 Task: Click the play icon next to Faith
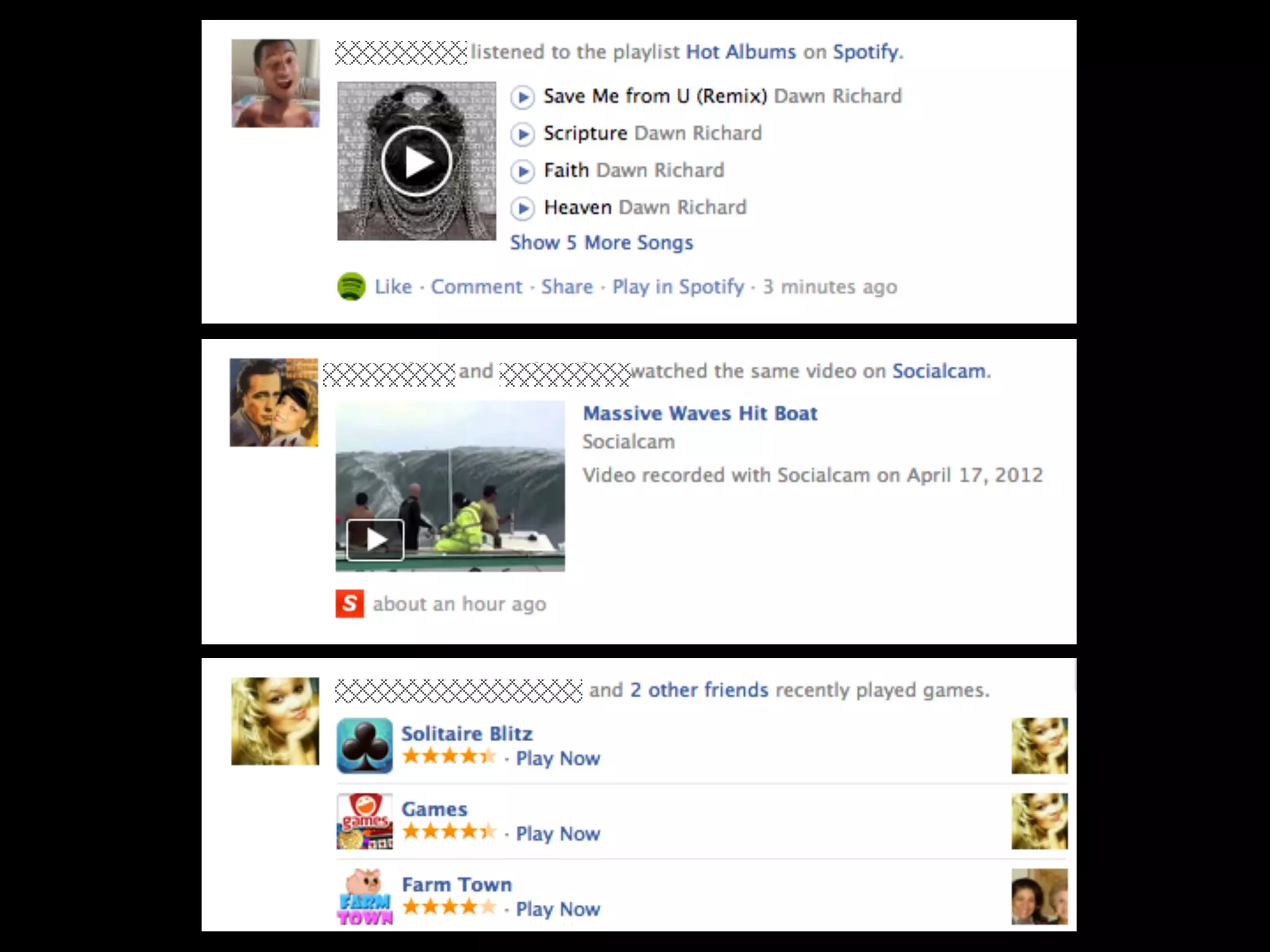pyautogui.click(x=522, y=172)
